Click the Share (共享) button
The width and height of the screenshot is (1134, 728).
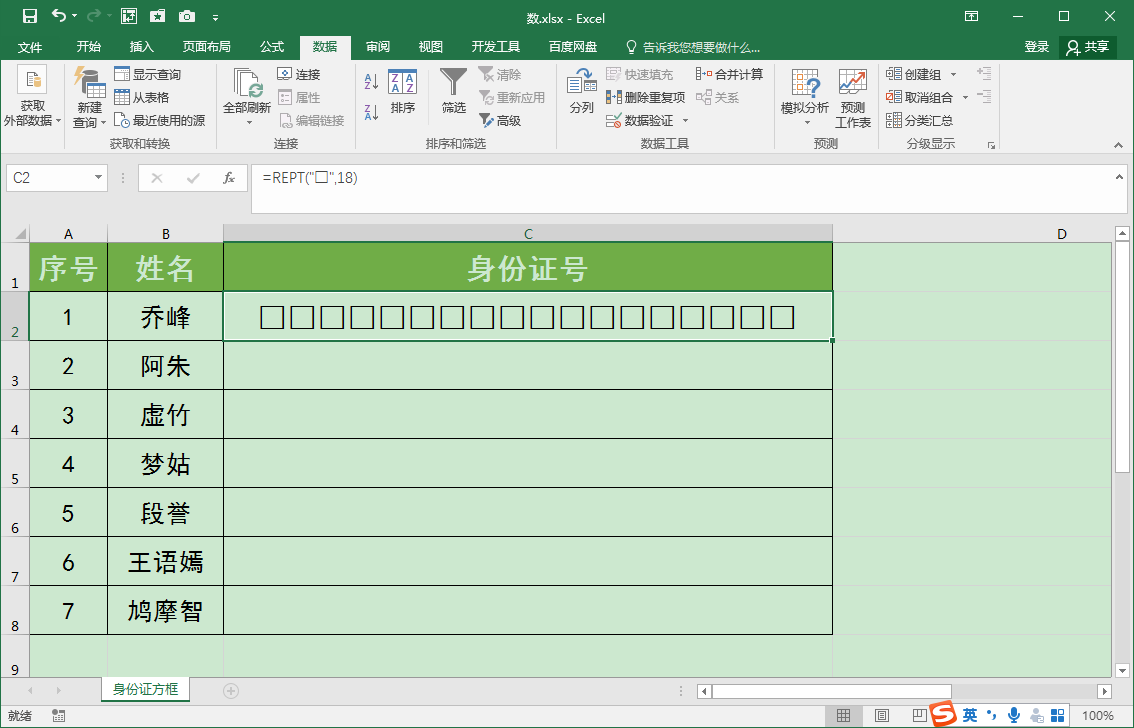click(1087, 47)
